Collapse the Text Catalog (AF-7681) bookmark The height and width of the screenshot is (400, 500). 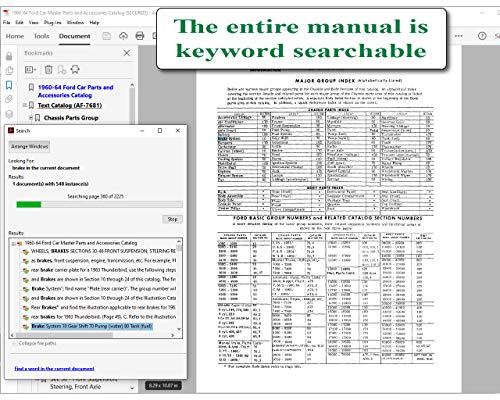[x=24, y=105]
